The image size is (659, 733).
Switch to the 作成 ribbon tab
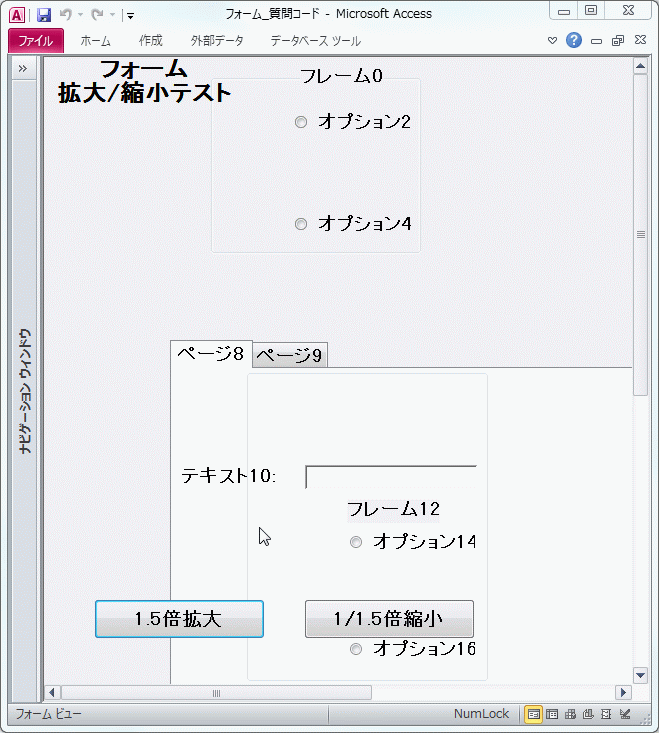click(x=150, y=41)
